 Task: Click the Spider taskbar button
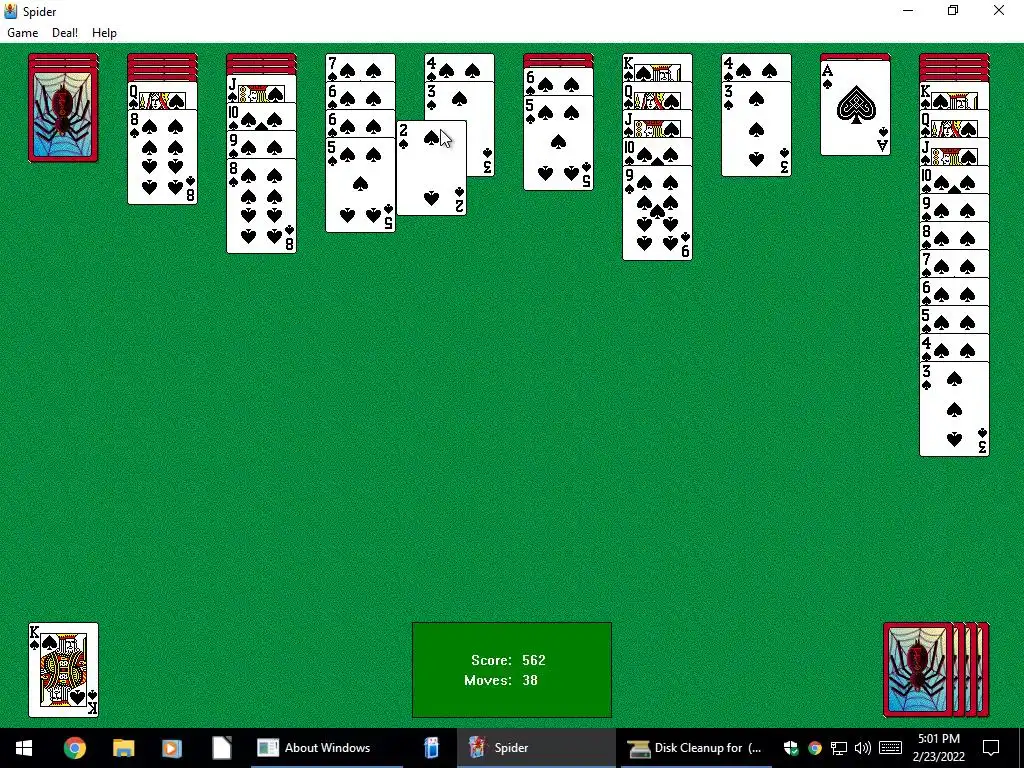pos(536,748)
